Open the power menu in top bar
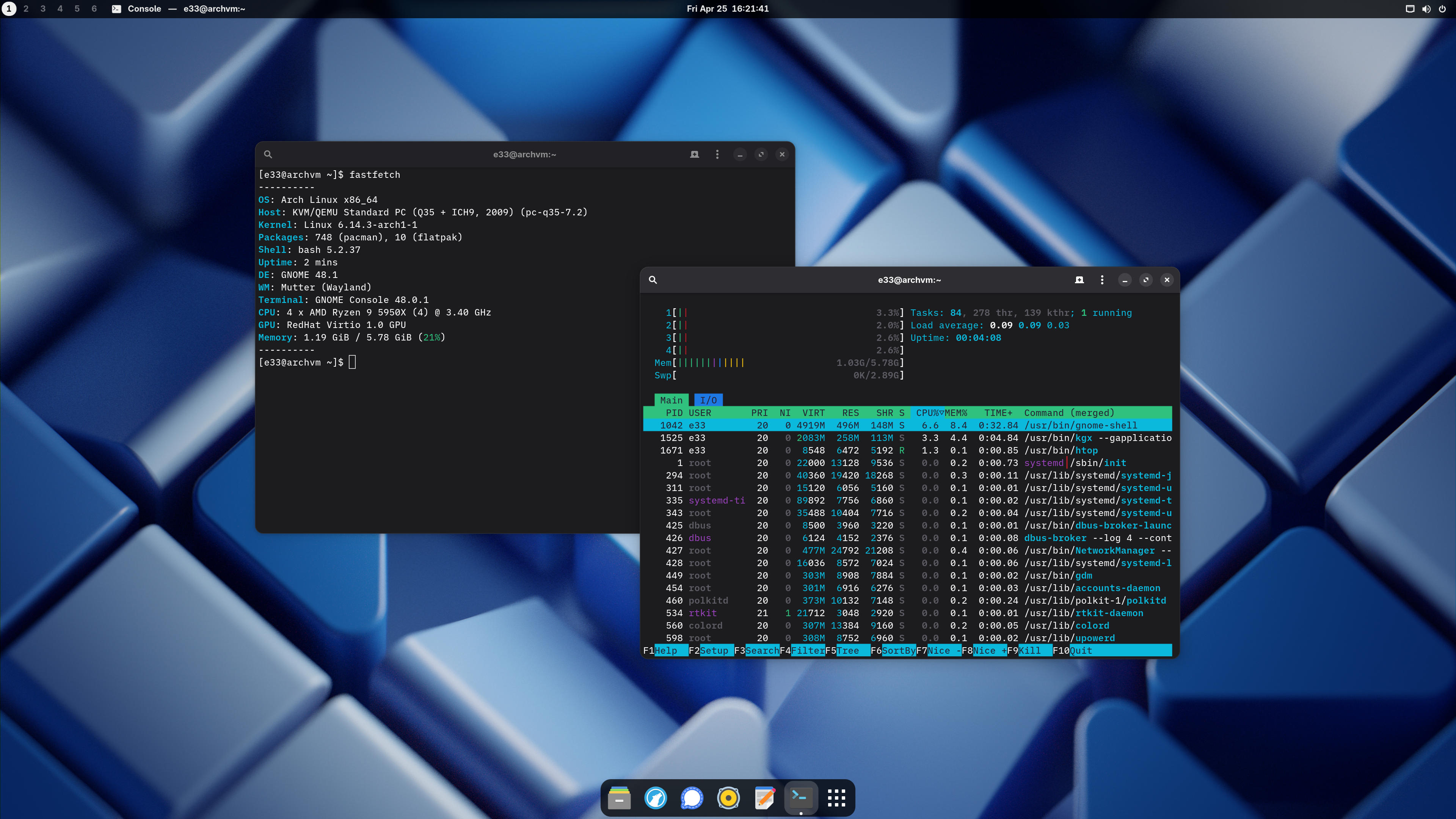This screenshot has width=1456, height=819. click(1442, 8)
